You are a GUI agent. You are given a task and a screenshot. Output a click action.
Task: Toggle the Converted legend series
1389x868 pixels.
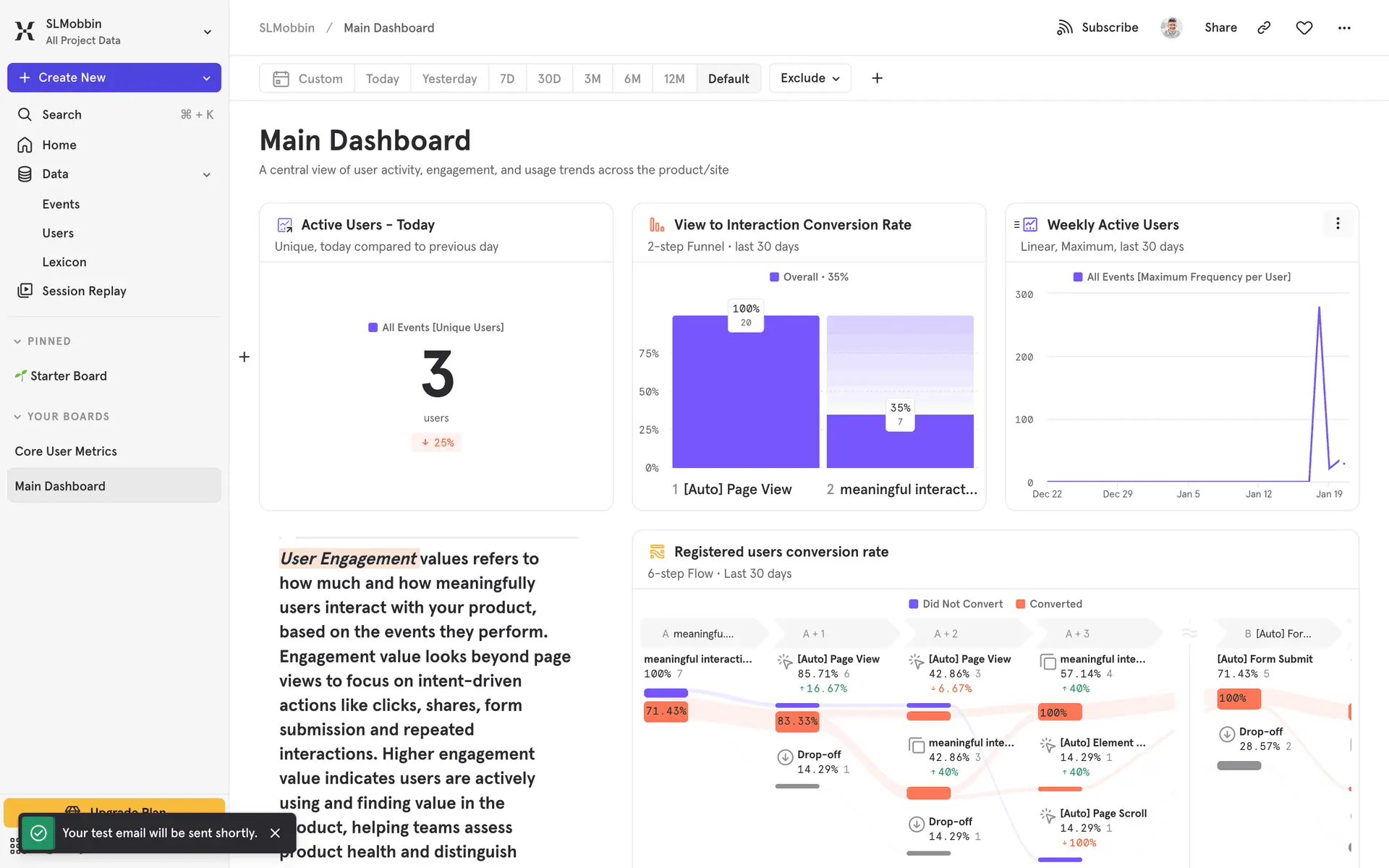(1048, 604)
